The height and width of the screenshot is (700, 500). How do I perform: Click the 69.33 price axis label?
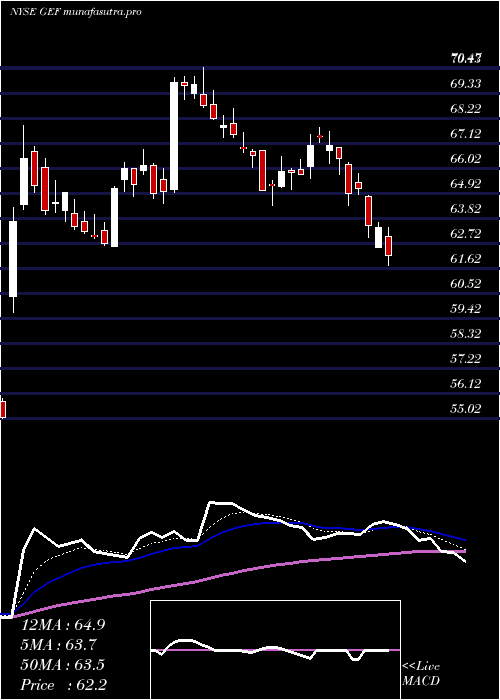pyautogui.click(x=466, y=83)
